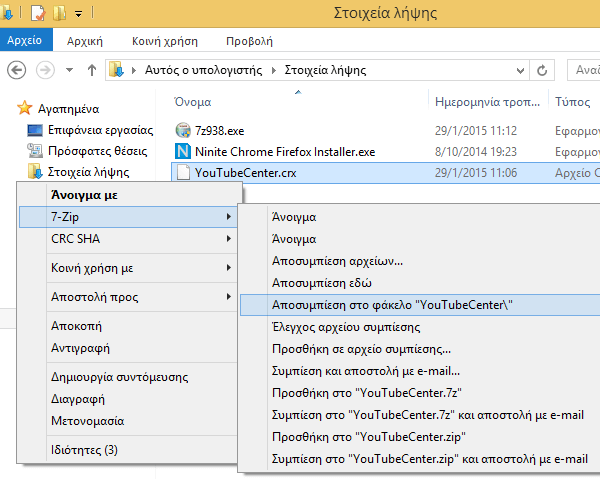
Task: Click Στοιχεία λήψης breadcrumb in address bar
Action: click(x=325, y=70)
